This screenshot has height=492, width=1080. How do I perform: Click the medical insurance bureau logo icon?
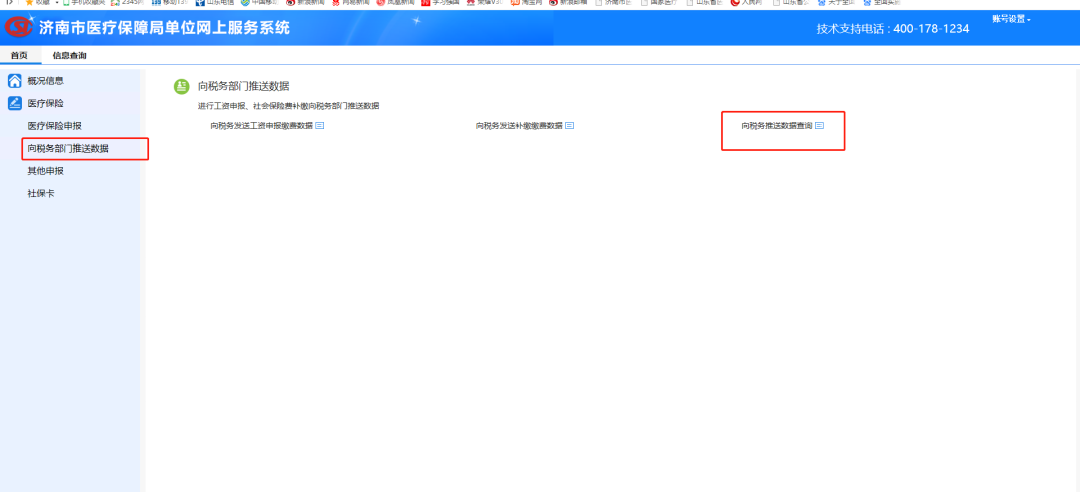pos(19,28)
